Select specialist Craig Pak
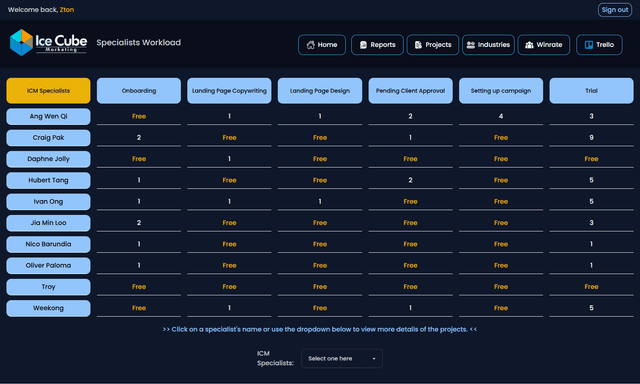The width and height of the screenshot is (640, 384). coord(48,138)
